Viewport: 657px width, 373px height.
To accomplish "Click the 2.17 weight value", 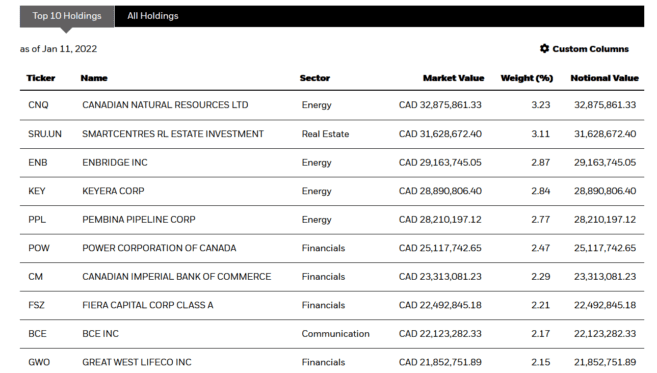I will coord(541,334).
